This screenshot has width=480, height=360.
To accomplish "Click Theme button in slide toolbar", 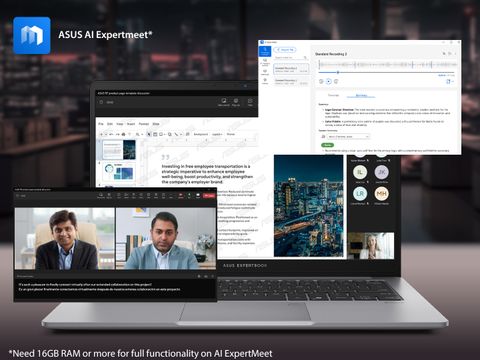I will [x=231, y=134].
